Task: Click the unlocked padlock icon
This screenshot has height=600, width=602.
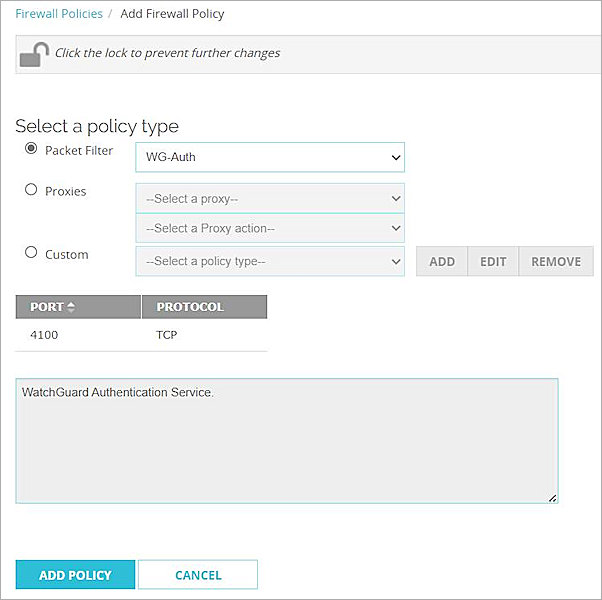Action: 34,55
